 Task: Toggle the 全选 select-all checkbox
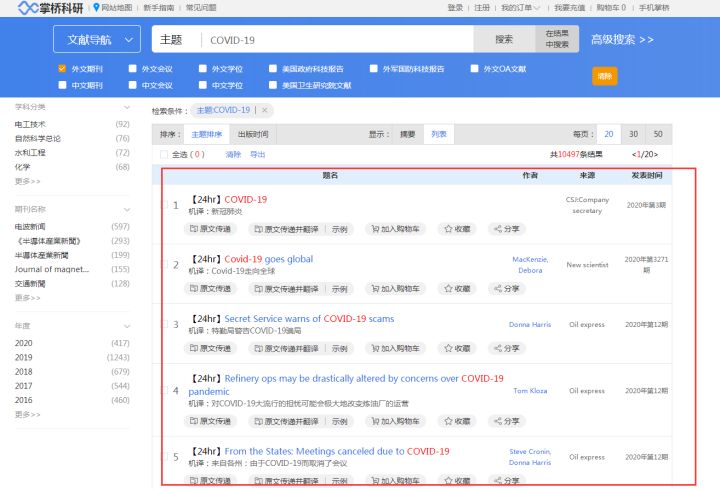pyautogui.click(x=163, y=154)
